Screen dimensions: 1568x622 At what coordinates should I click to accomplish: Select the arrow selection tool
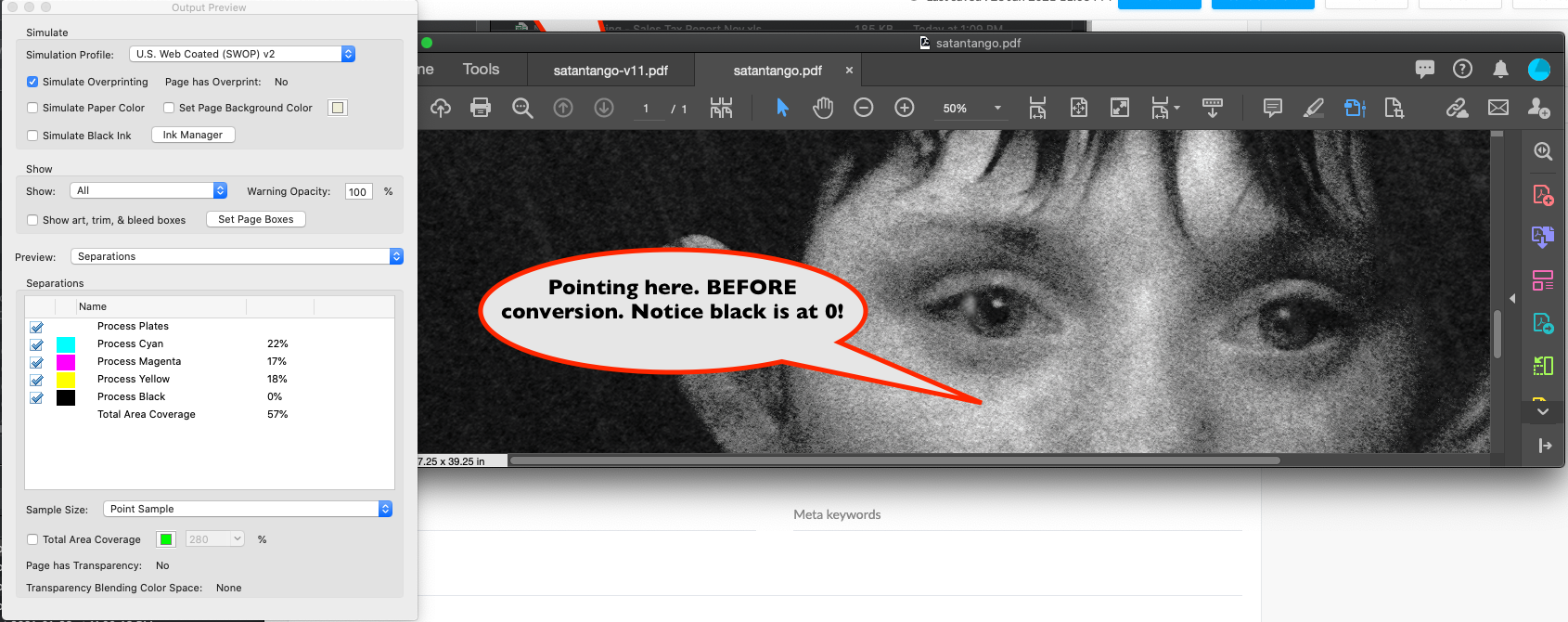pos(782,108)
